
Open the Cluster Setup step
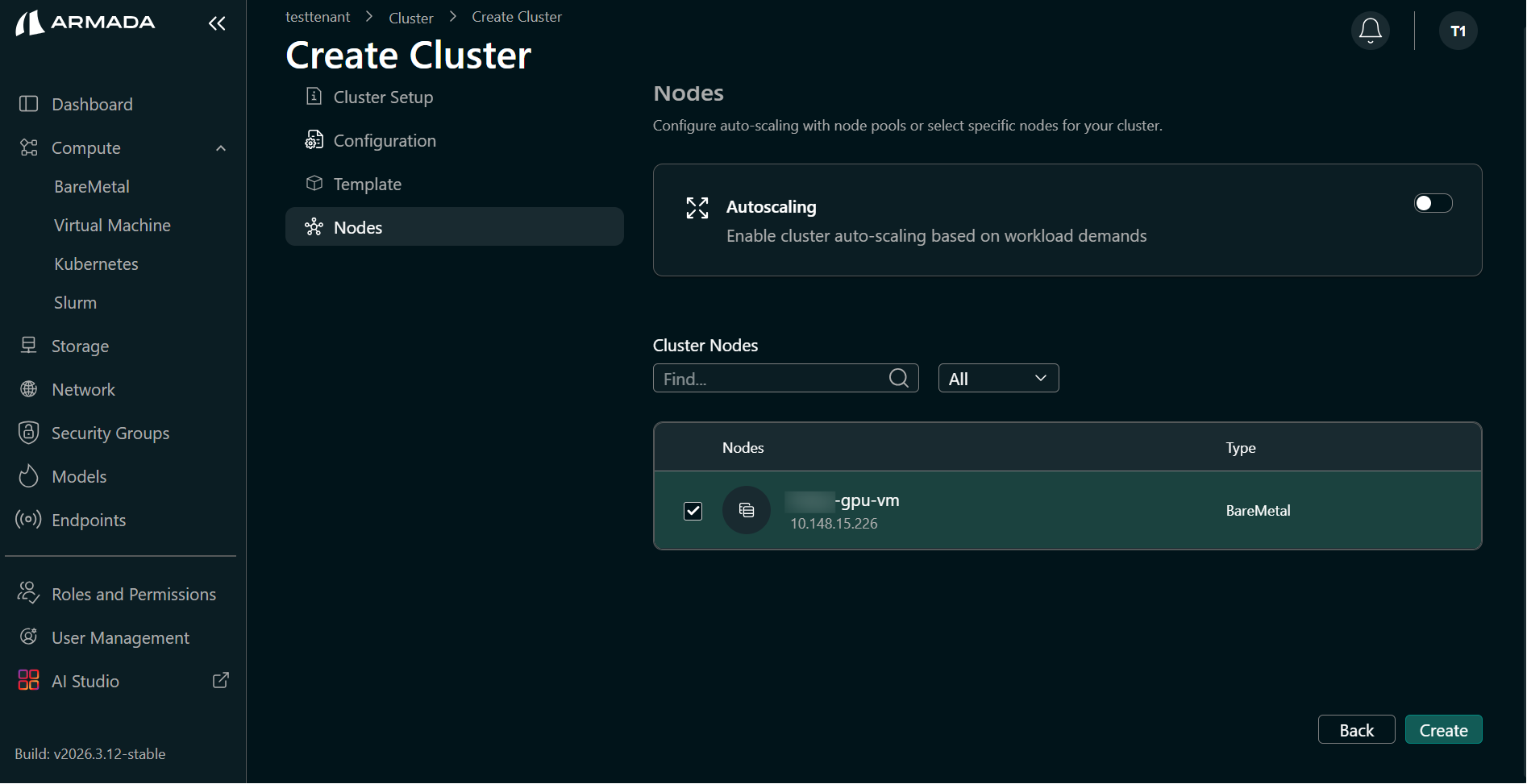pyautogui.click(x=382, y=97)
